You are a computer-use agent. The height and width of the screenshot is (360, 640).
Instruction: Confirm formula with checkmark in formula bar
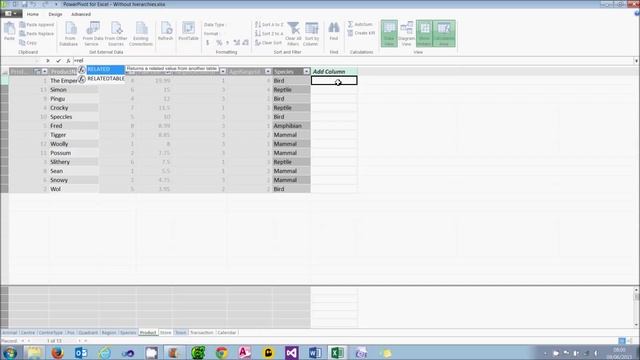coord(58,61)
